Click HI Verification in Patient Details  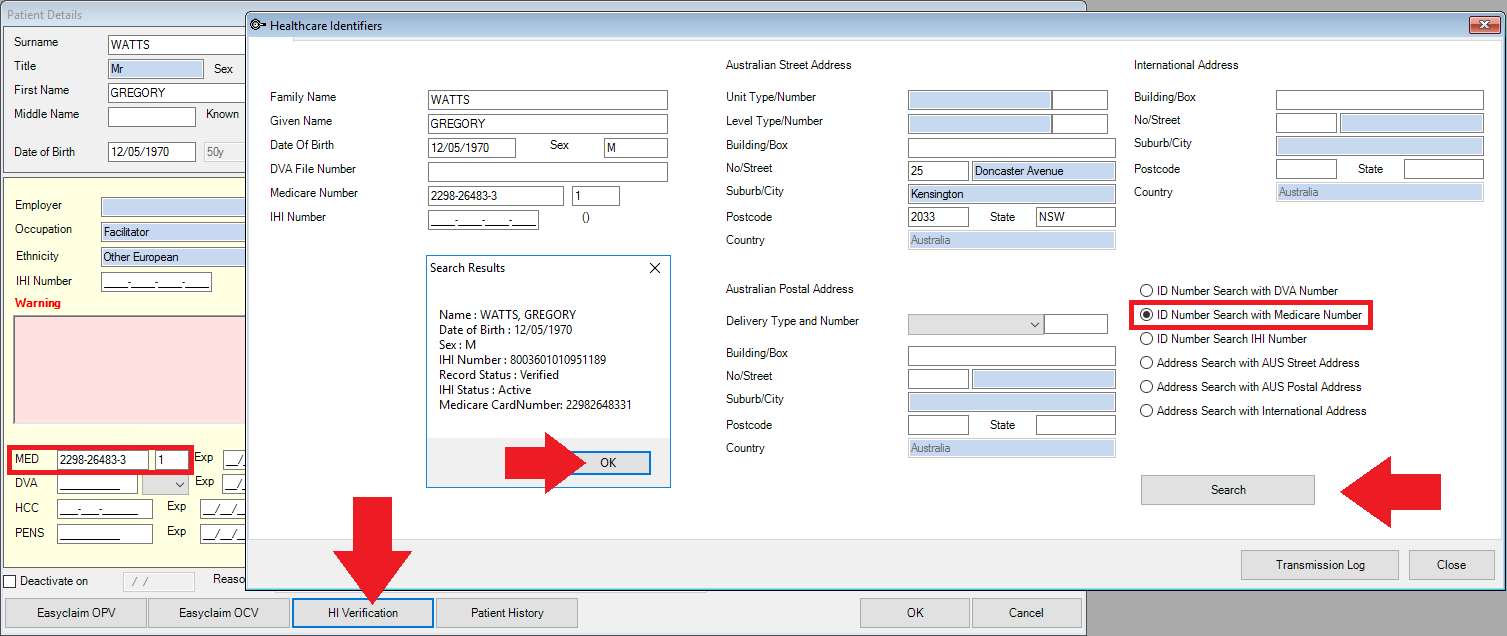pyautogui.click(x=363, y=613)
